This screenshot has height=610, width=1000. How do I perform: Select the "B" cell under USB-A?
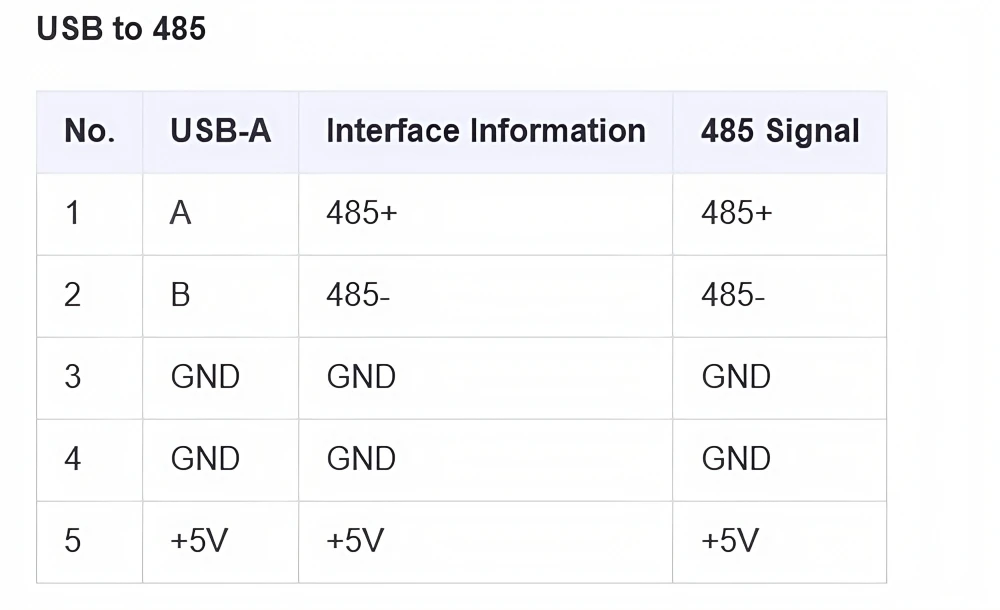[180, 295]
